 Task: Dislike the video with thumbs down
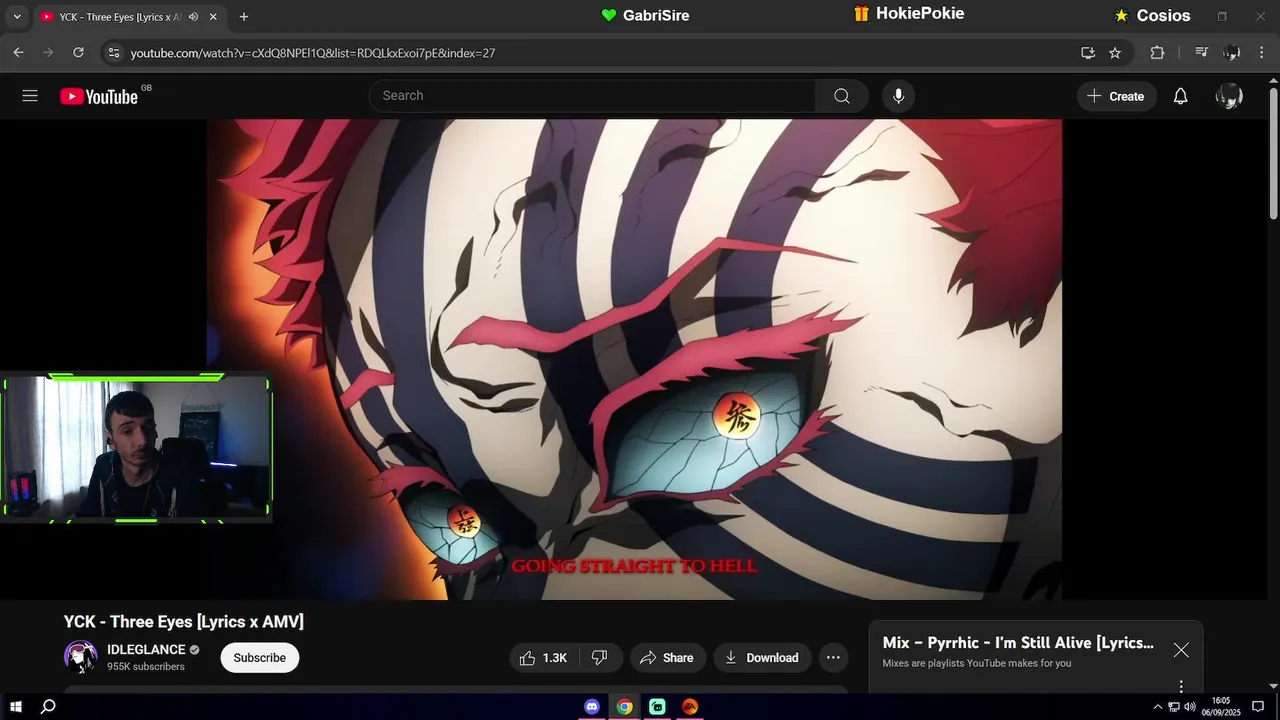[x=600, y=657]
